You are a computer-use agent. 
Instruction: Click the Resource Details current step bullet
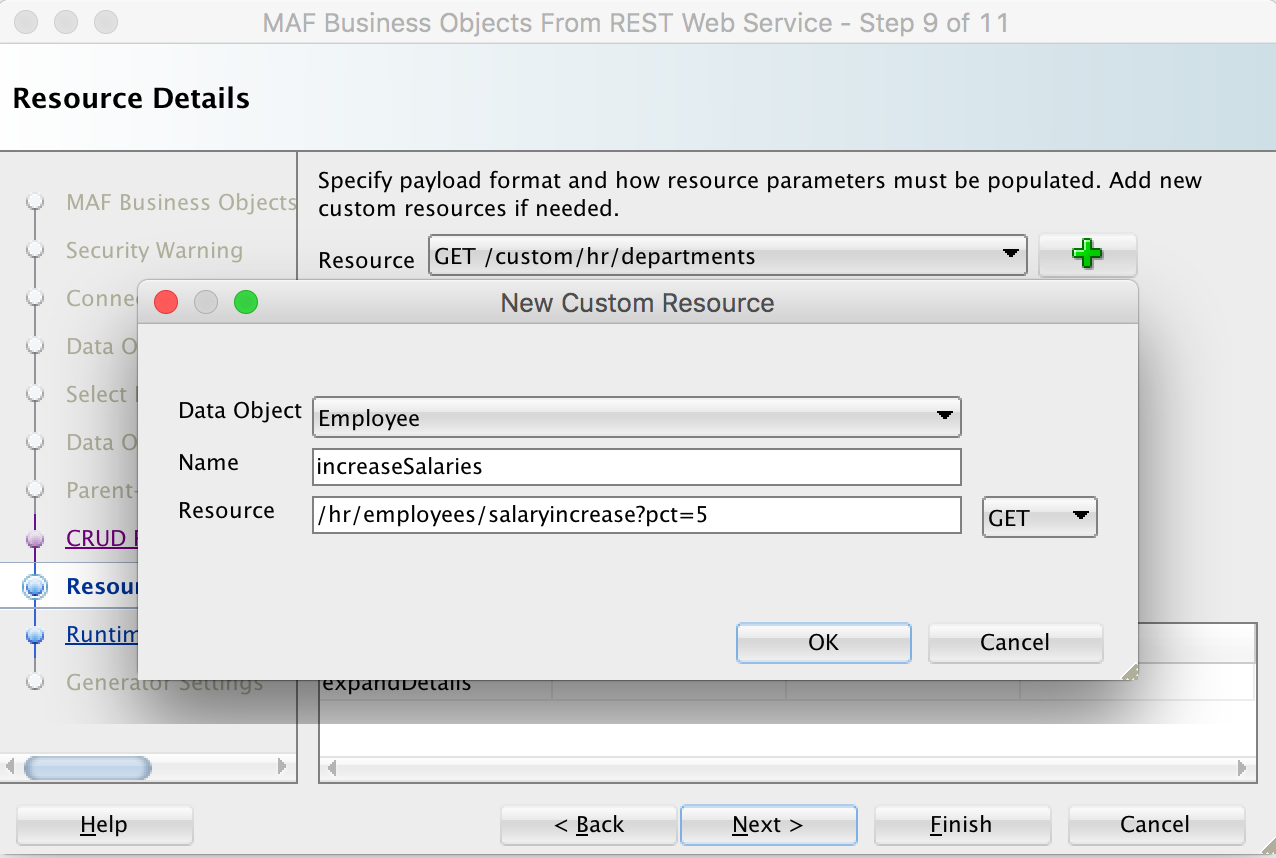point(35,587)
